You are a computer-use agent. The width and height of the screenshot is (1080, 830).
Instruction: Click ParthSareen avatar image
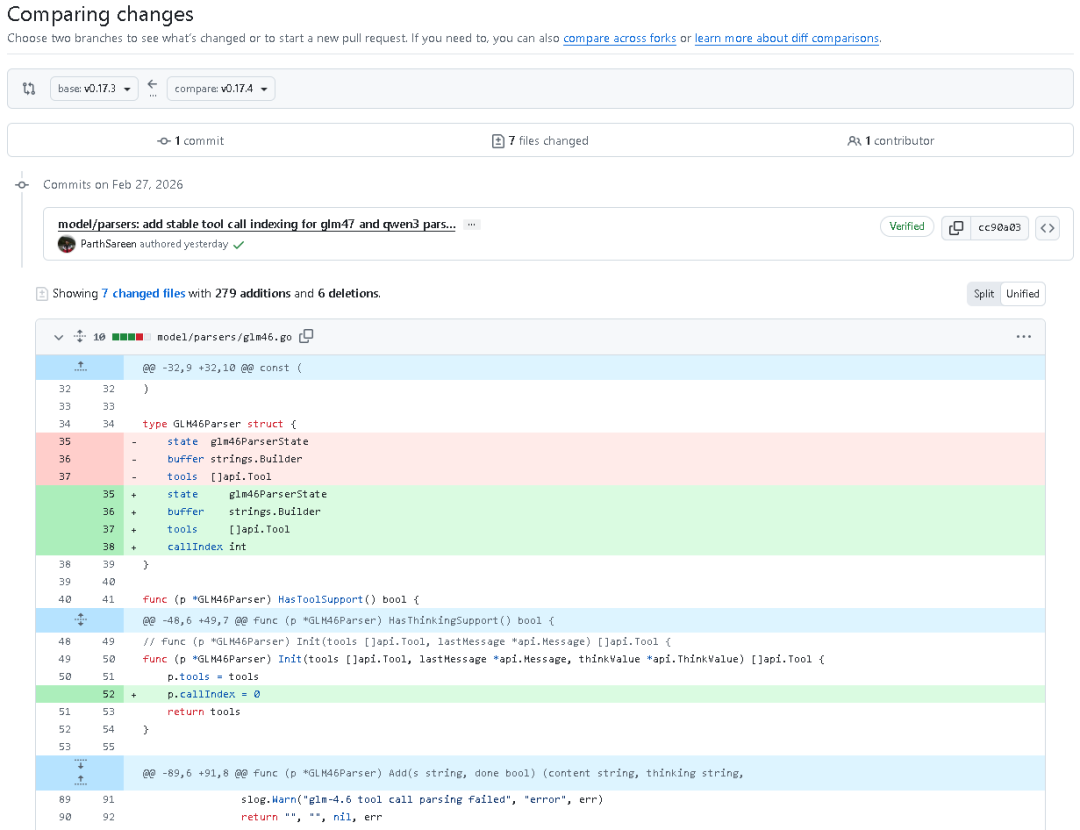tap(67, 244)
